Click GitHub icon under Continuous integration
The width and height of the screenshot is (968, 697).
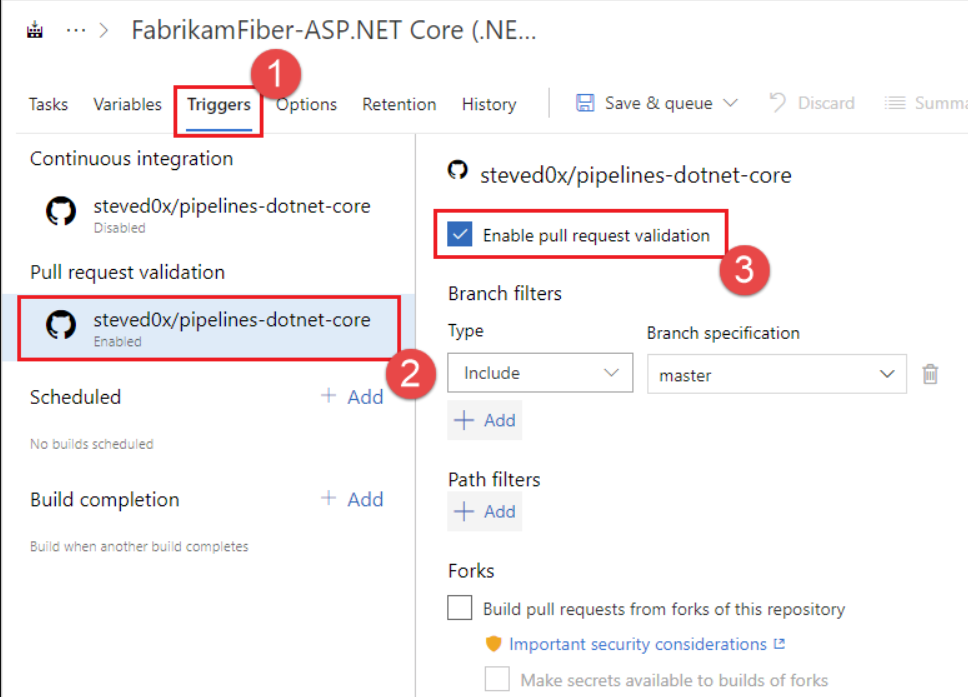coord(61,211)
